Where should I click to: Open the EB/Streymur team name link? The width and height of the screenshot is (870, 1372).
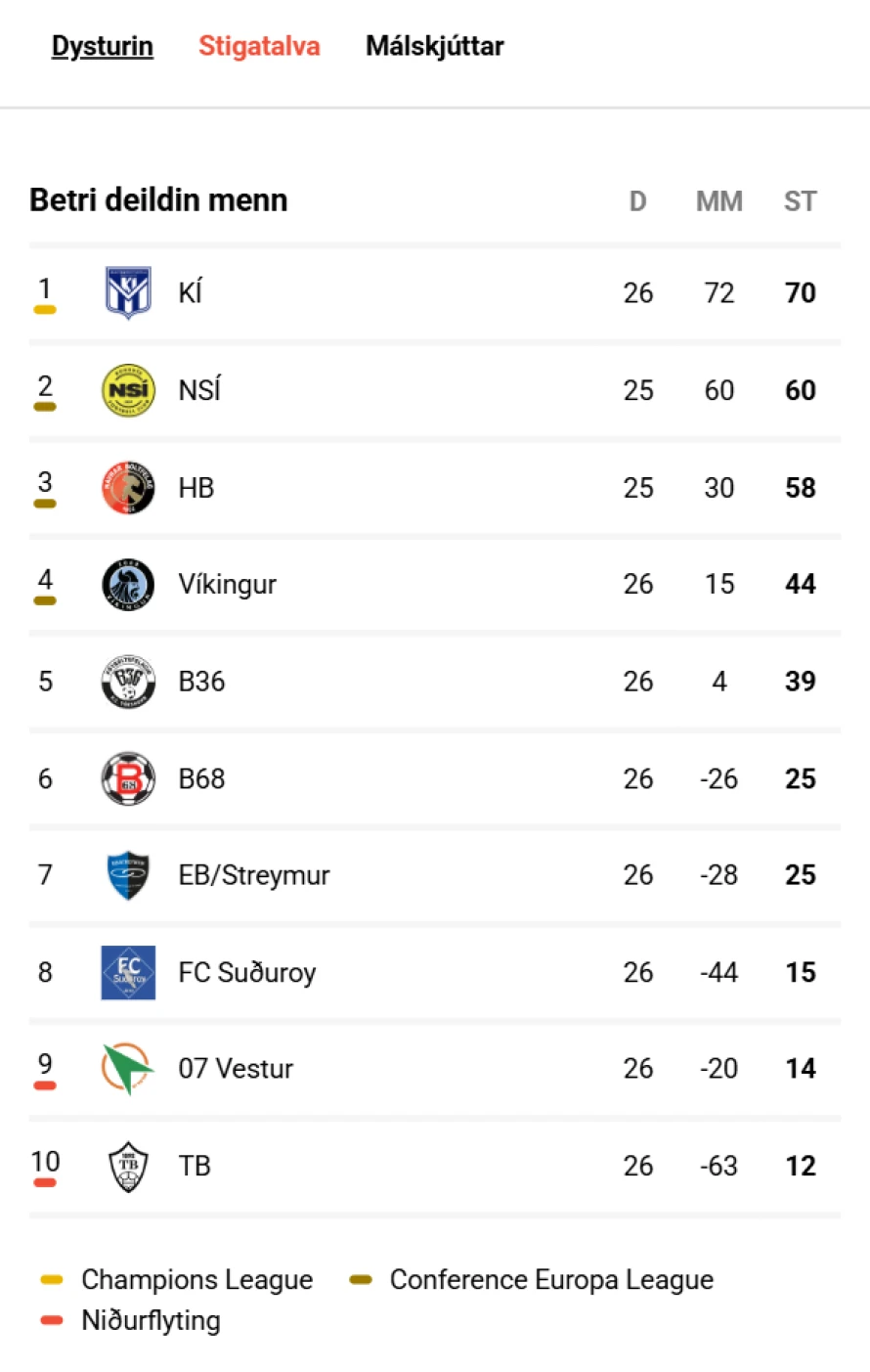pyautogui.click(x=254, y=875)
